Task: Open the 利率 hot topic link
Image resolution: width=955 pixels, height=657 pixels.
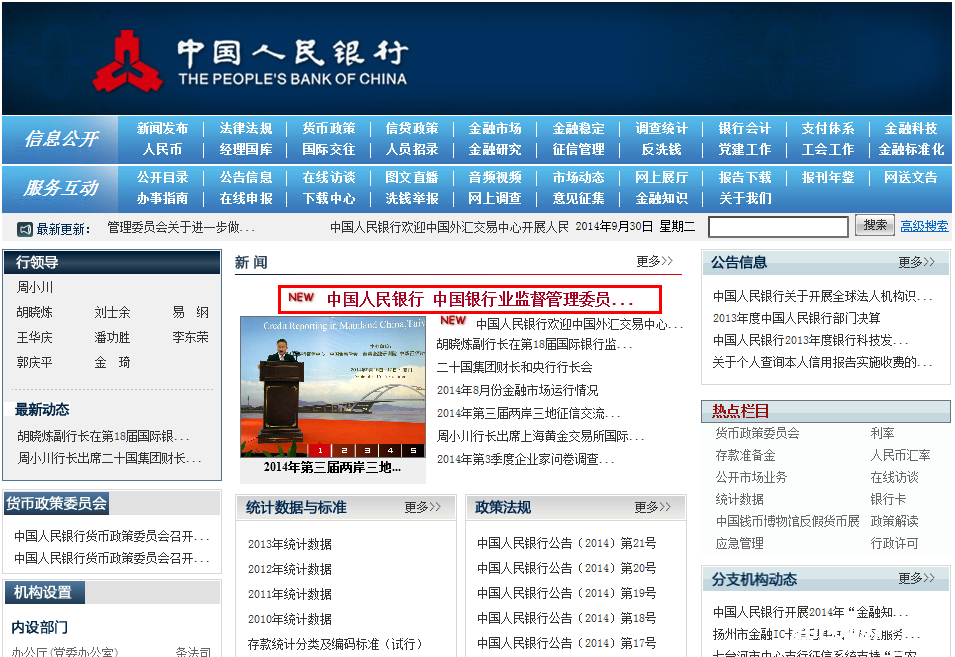Action: pos(883,433)
